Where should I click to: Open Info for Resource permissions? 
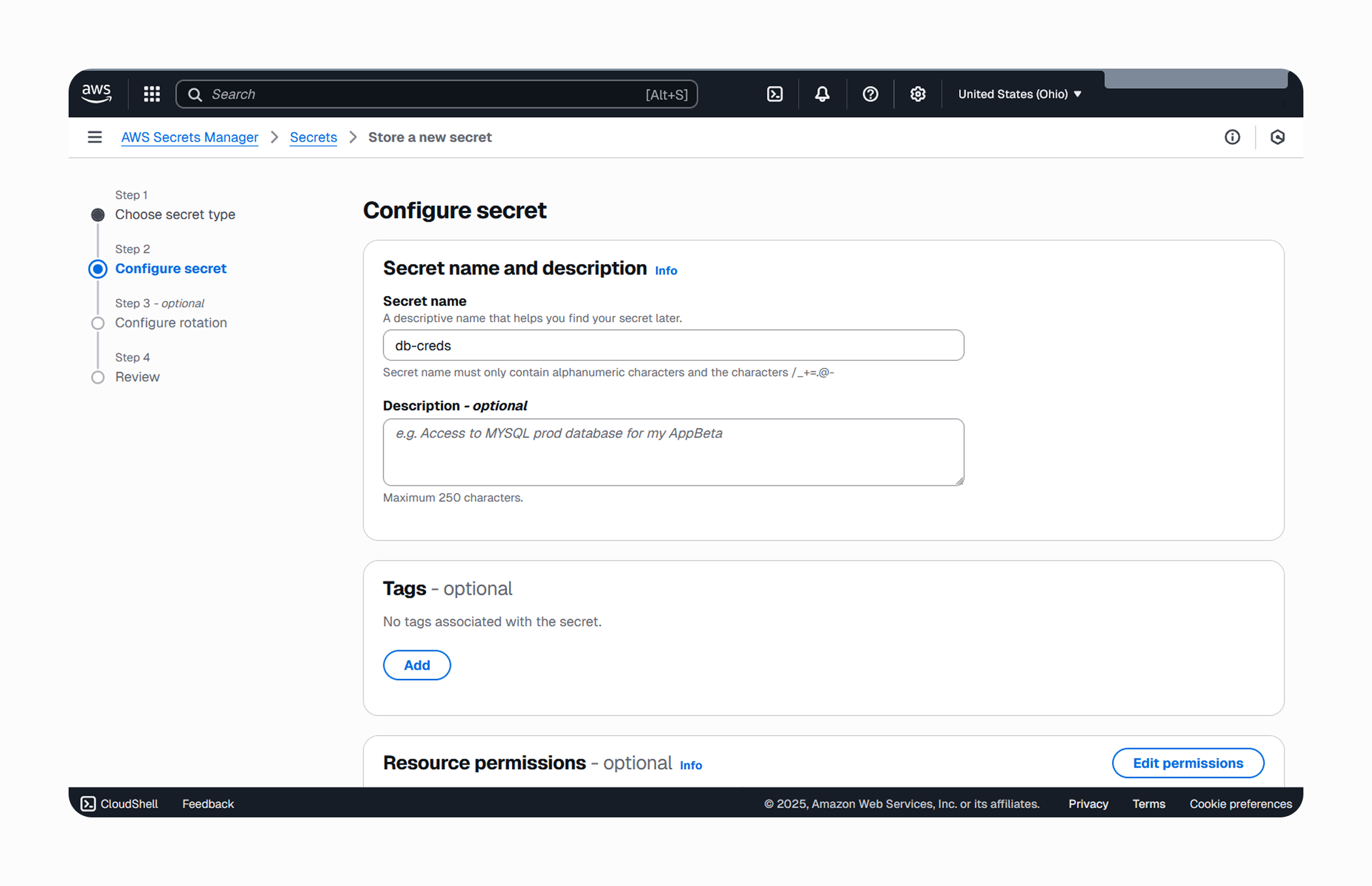coord(691,765)
